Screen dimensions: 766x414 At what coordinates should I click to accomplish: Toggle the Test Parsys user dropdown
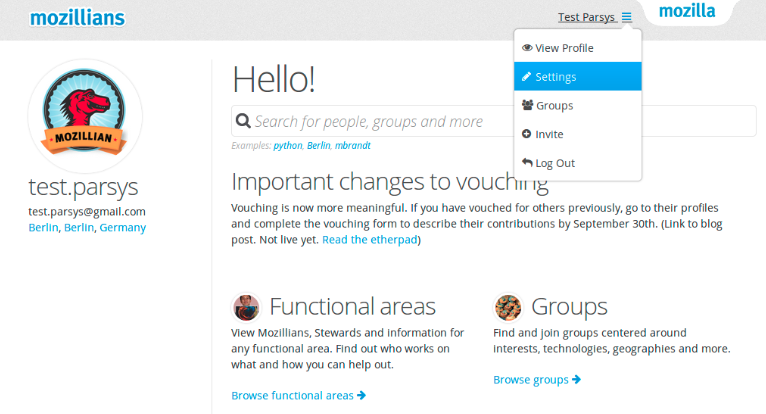tap(595, 18)
